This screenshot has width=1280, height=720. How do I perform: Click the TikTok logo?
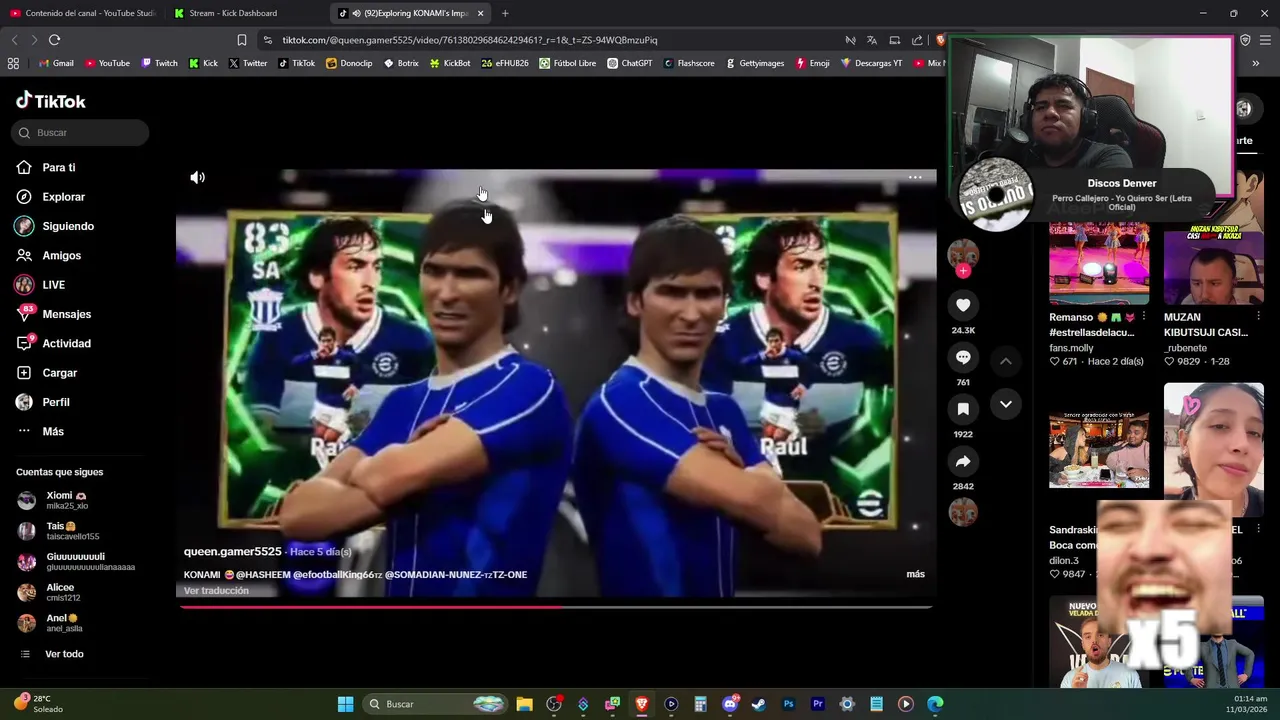[x=51, y=101]
